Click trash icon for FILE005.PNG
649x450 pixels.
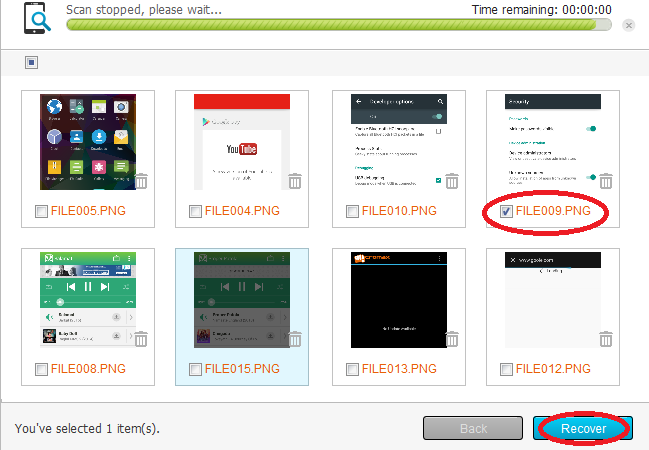(141, 181)
